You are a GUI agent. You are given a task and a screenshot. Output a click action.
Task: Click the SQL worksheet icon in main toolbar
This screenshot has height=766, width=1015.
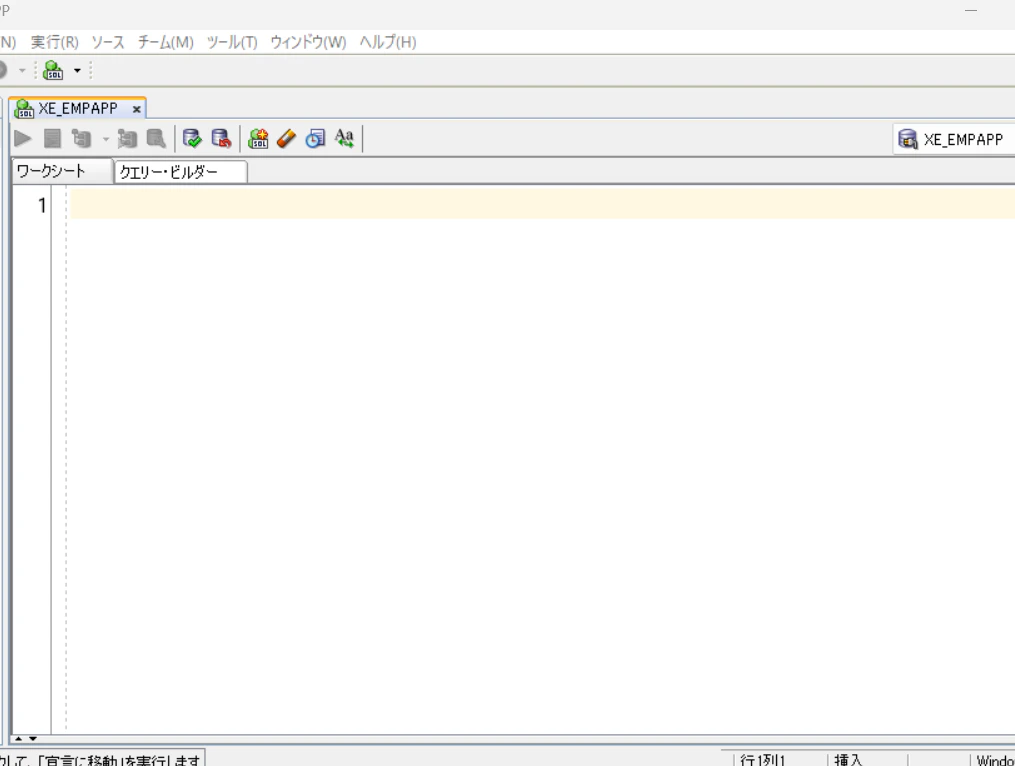click(x=53, y=70)
